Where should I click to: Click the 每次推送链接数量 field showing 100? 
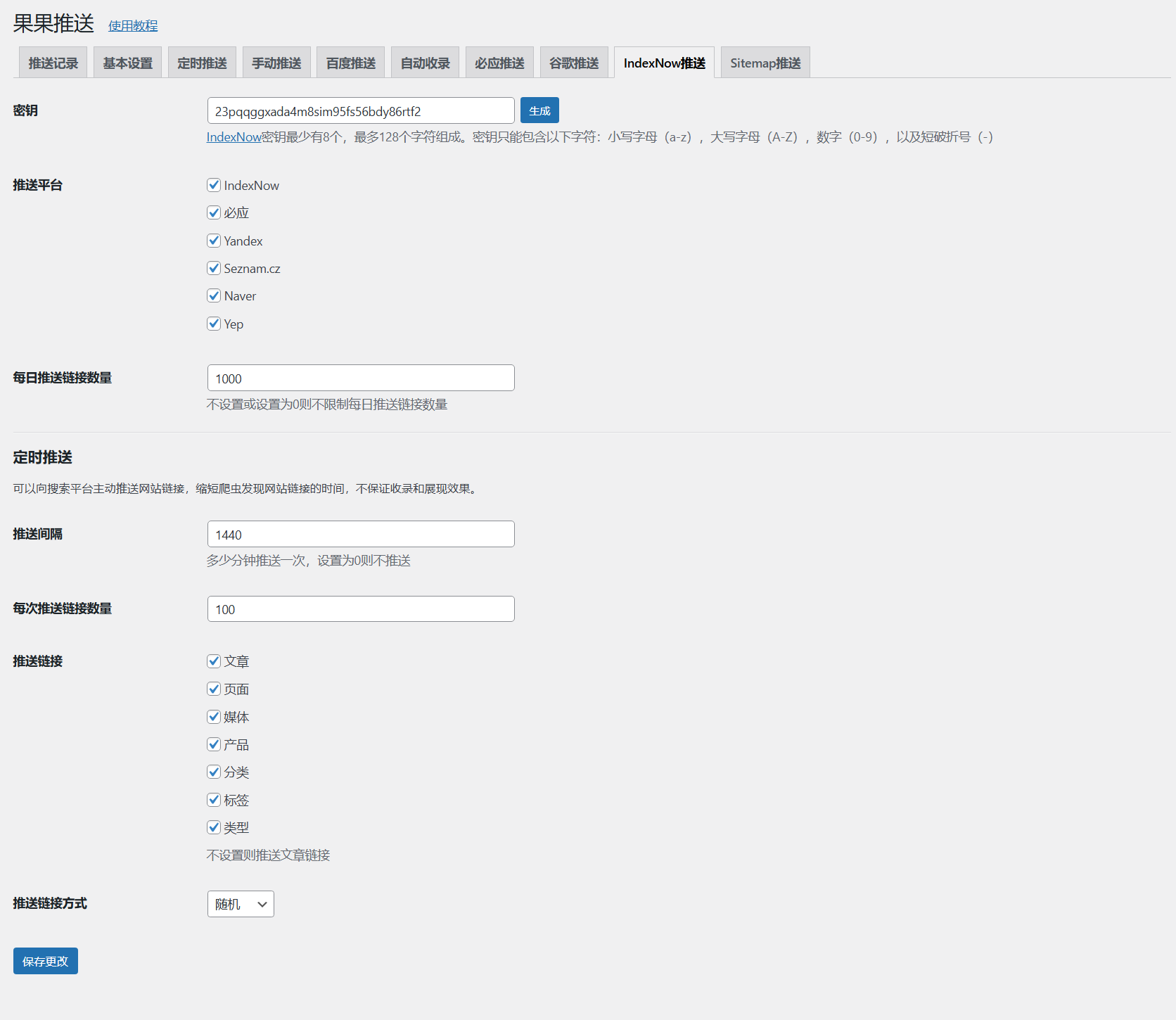pyautogui.click(x=361, y=608)
